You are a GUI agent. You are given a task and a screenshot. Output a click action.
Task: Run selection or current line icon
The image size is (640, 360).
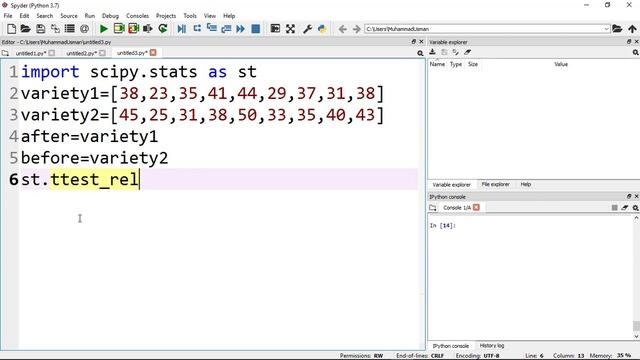148,29
